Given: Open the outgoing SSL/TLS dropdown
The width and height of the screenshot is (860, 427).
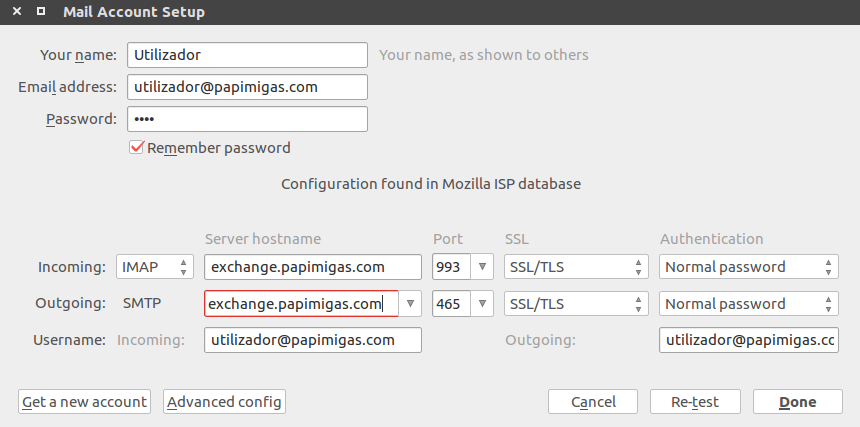Looking at the screenshot, I should (575, 304).
